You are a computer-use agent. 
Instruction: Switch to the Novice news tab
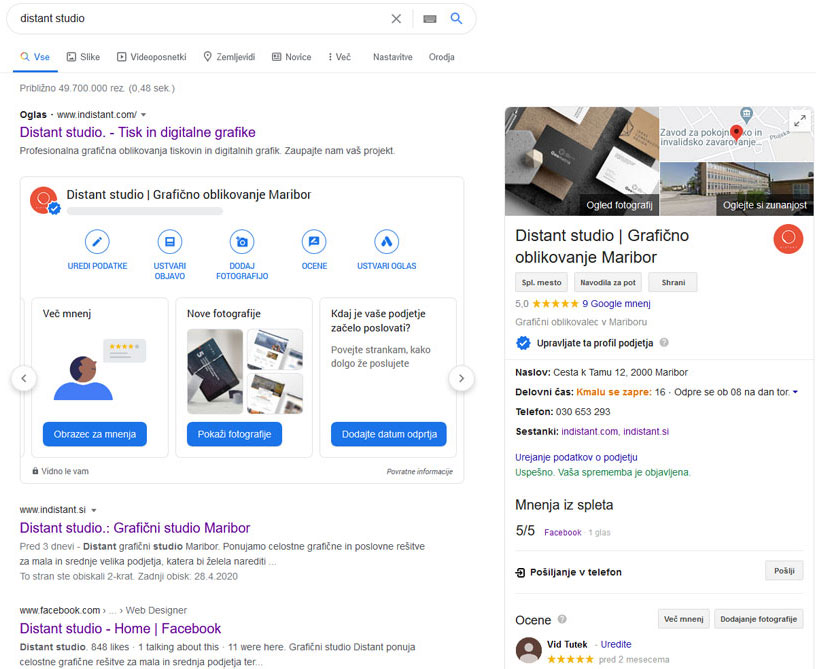[291, 57]
